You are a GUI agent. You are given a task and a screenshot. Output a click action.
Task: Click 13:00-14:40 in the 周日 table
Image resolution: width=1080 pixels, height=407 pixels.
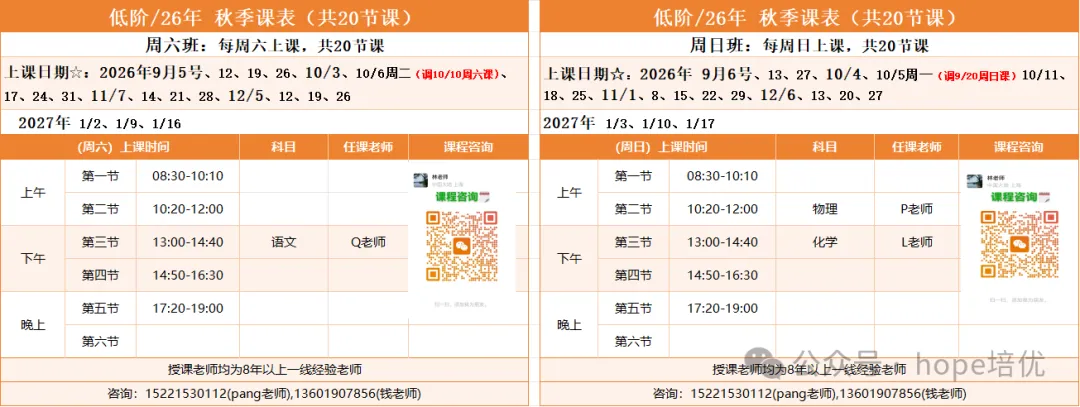pyautogui.click(x=722, y=242)
